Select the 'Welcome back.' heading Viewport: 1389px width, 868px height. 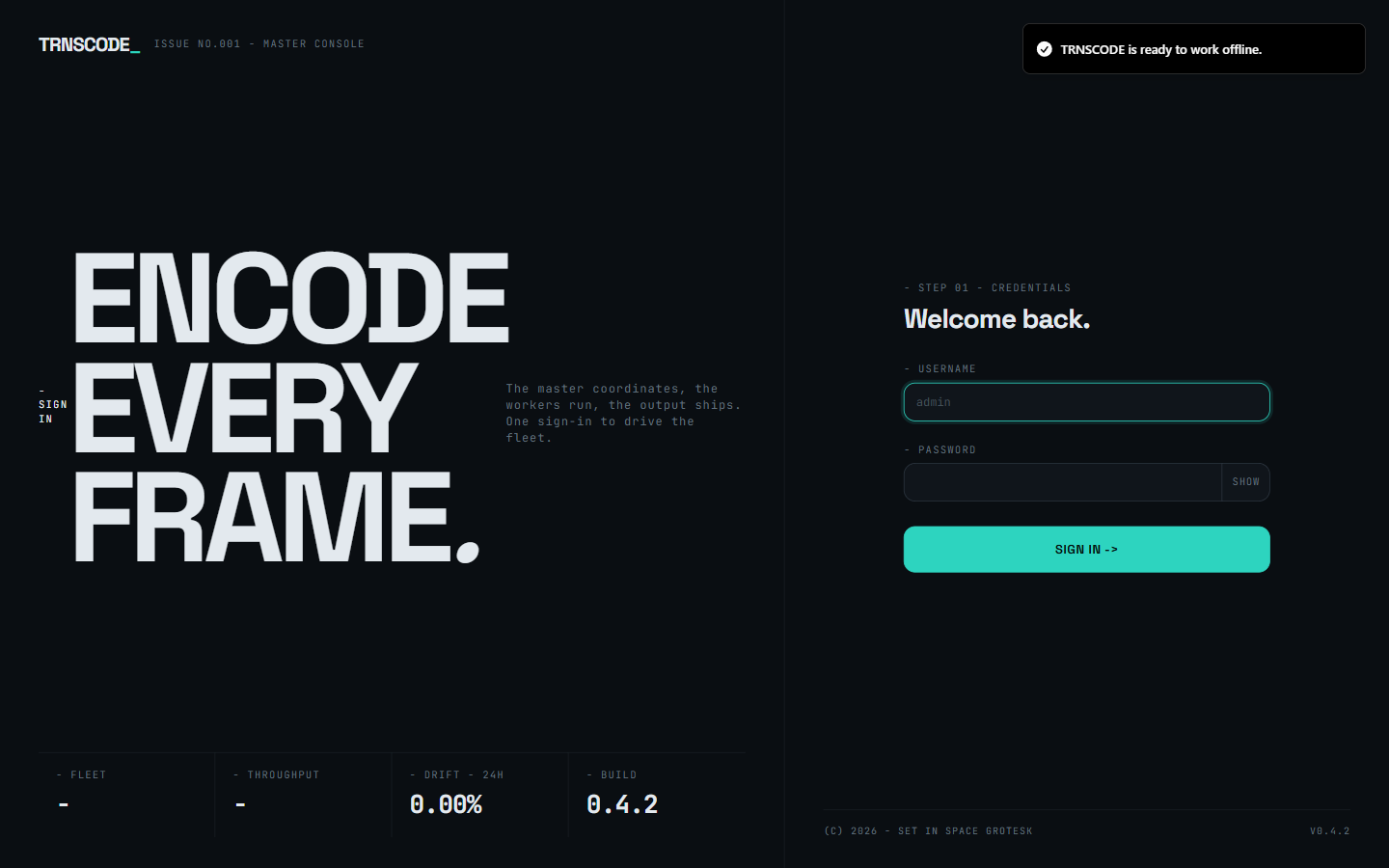pos(996,319)
